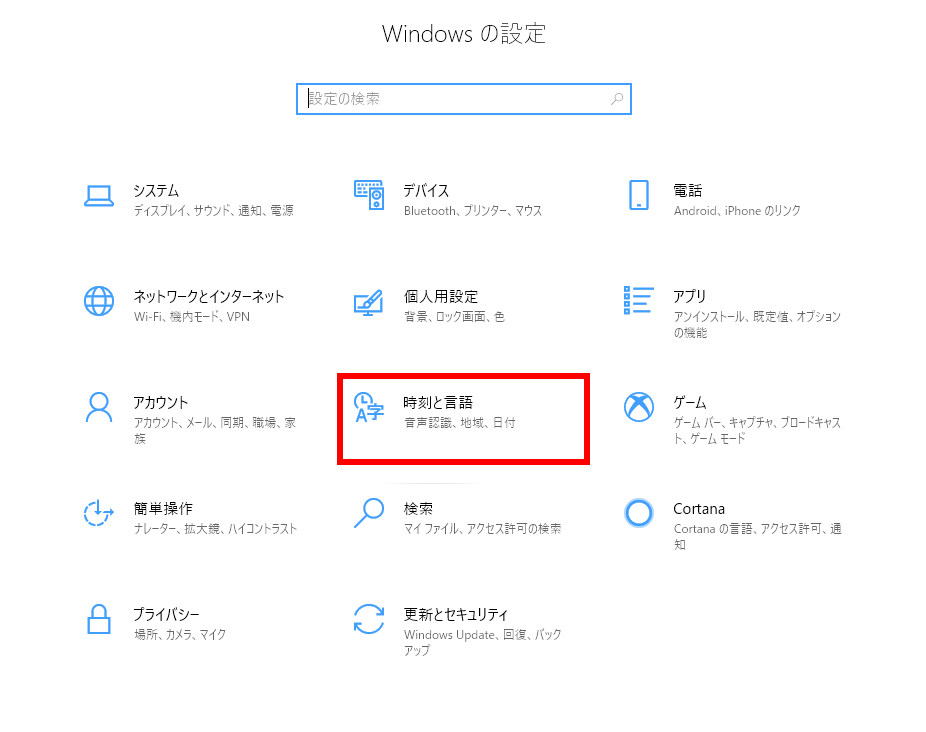Viewport: 926px width, 732px height.
Task: Click the 検索 magnifier icon
Action: pos(369,513)
